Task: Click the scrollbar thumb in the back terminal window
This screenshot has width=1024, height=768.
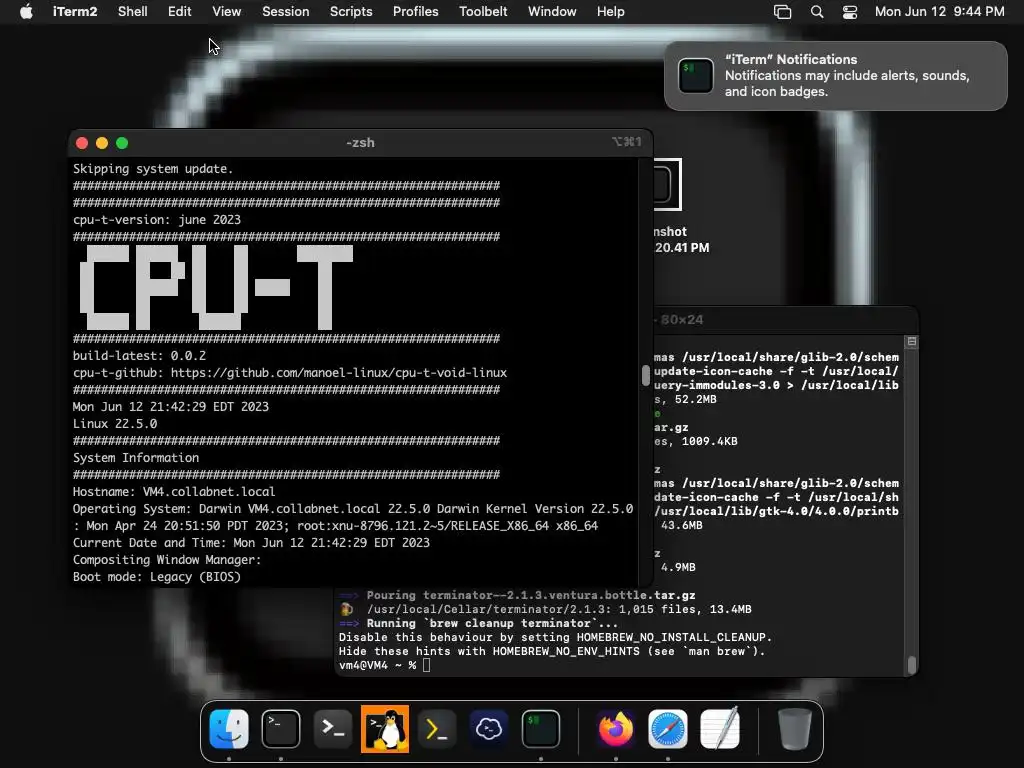Action: 912,665
